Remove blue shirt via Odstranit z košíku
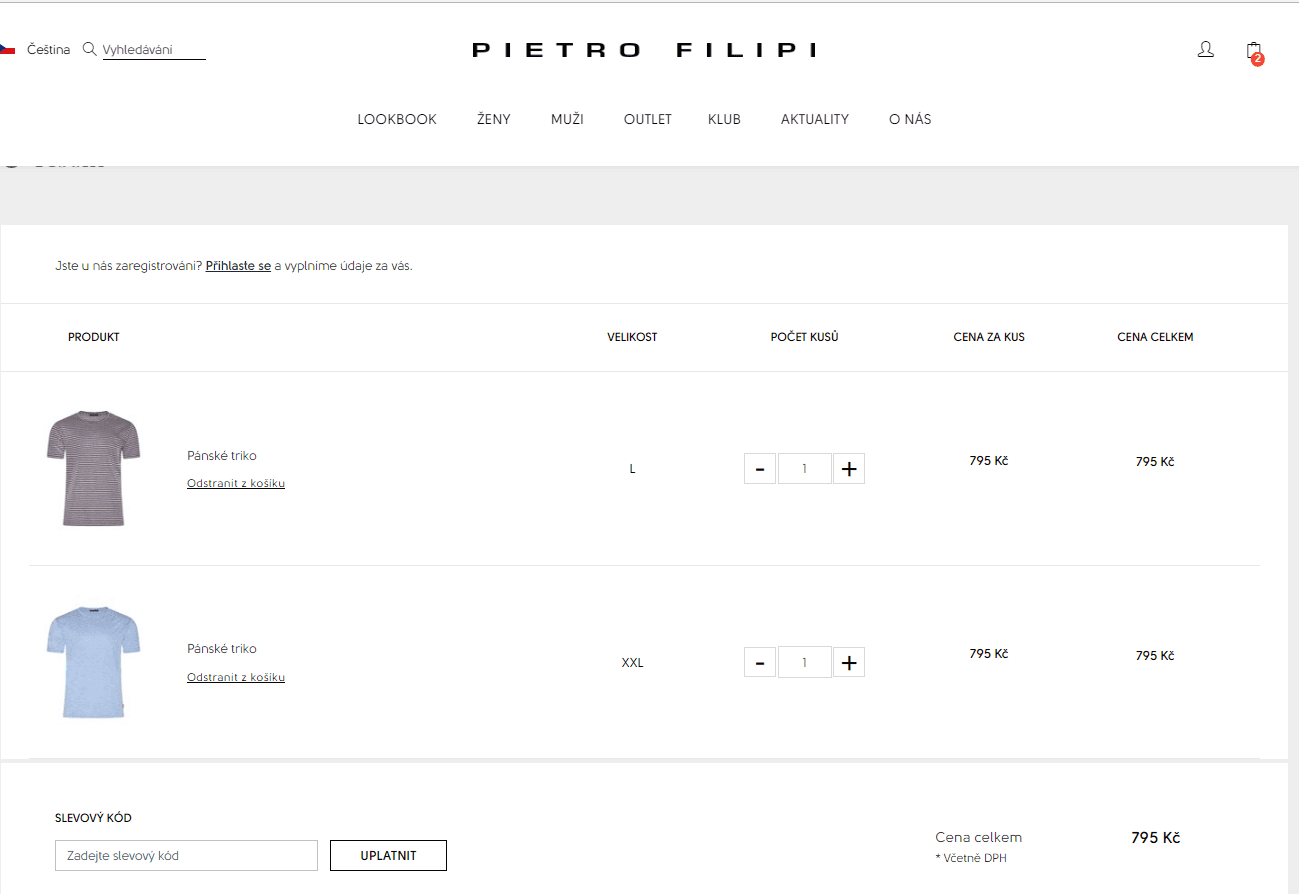This screenshot has width=1299, height=894. pos(236,678)
